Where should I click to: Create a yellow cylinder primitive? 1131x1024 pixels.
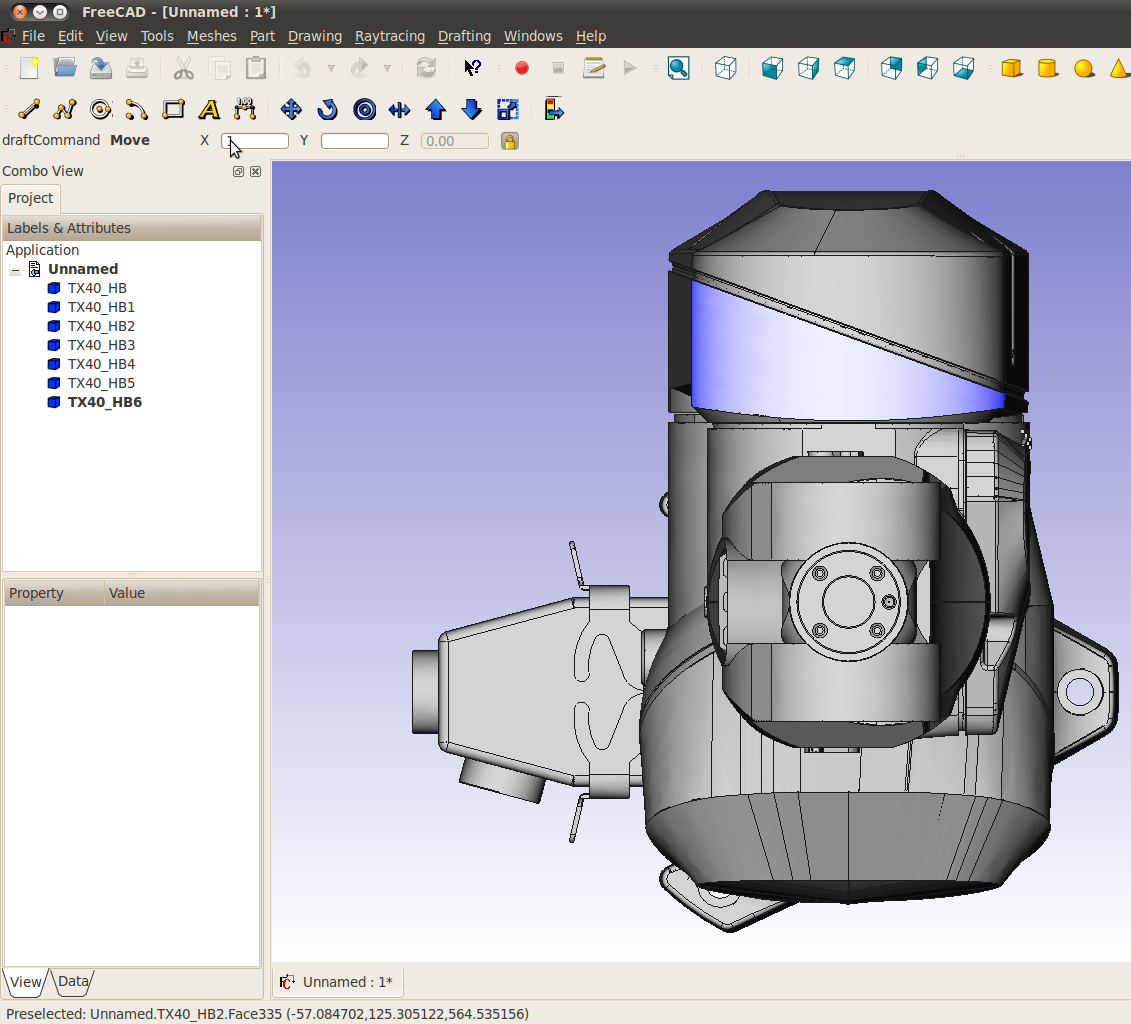pyautogui.click(x=1047, y=68)
